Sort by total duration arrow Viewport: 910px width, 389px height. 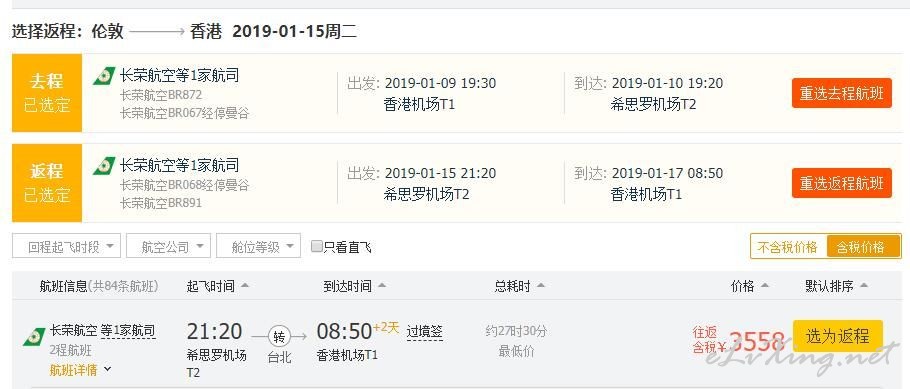coord(541,286)
